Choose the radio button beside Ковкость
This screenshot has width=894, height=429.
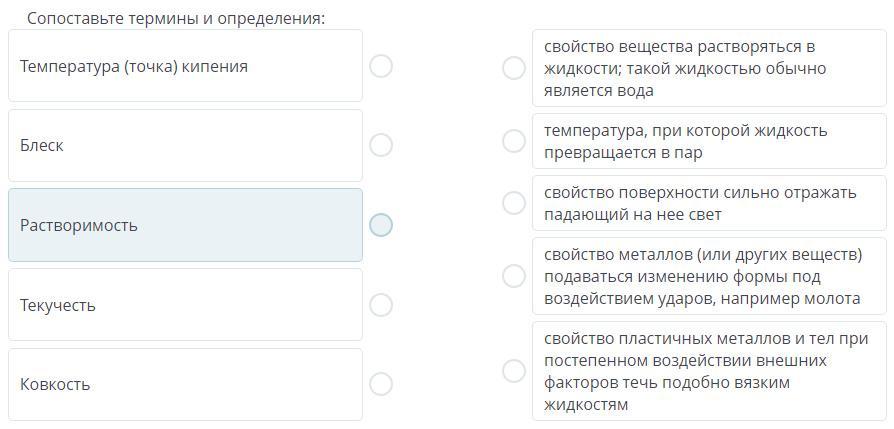381,384
